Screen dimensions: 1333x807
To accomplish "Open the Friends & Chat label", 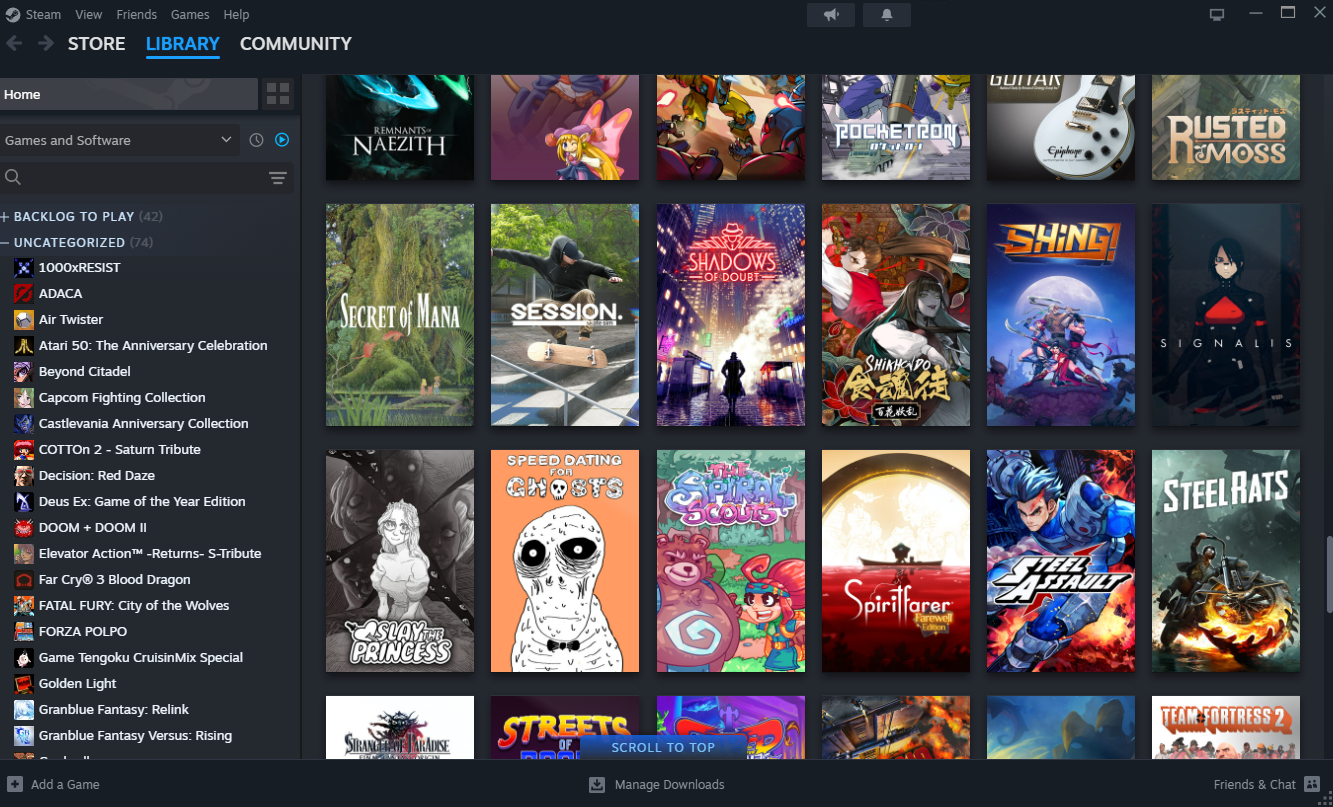I will pos(1255,784).
